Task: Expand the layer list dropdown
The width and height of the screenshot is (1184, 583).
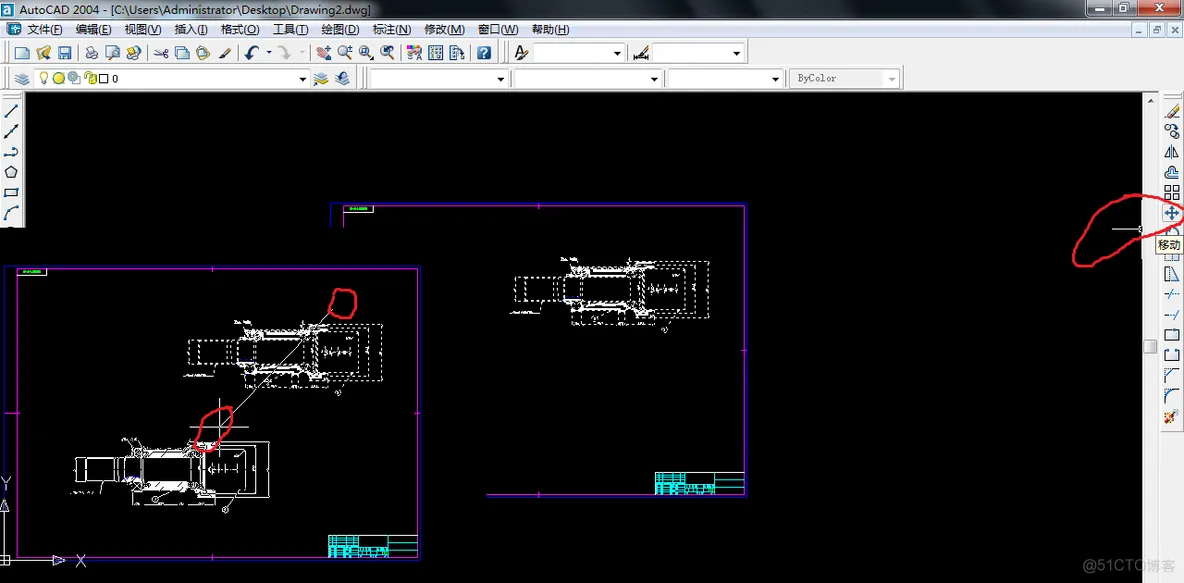Action: pyautogui.click(x=303, y=79)
